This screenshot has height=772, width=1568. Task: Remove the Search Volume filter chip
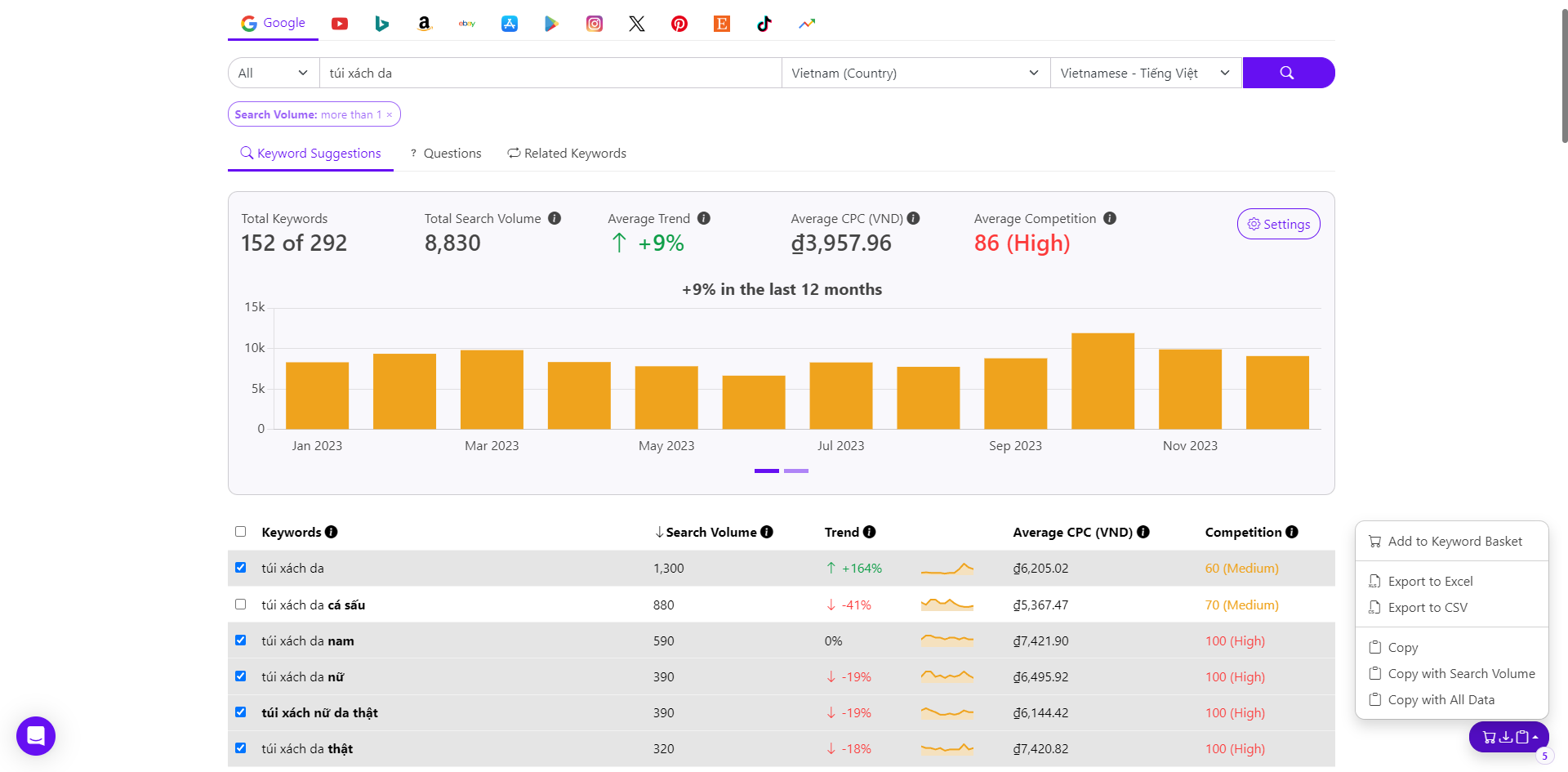coord(390,115)
